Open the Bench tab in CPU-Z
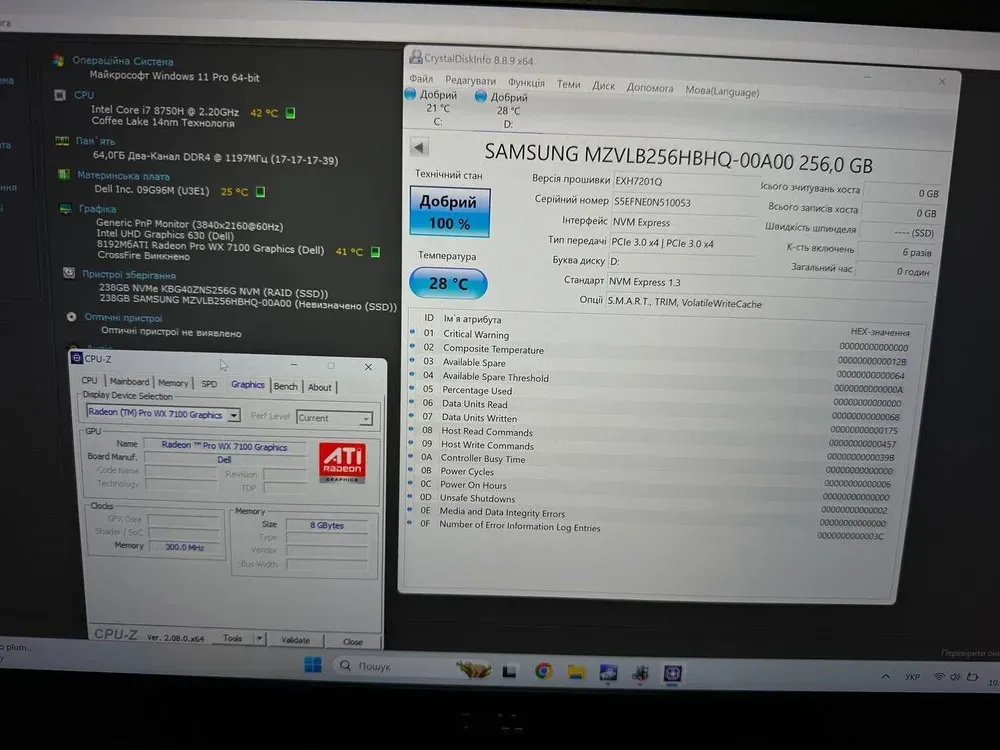Viewport: 1000px width, 750px height. 286,386
